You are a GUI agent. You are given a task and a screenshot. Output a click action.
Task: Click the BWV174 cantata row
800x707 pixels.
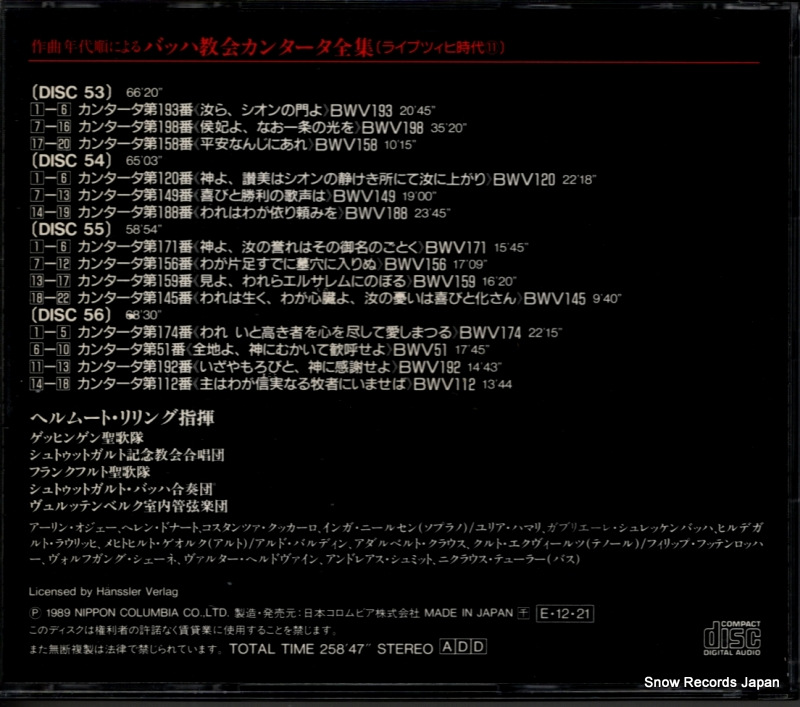tap(296, 333)
